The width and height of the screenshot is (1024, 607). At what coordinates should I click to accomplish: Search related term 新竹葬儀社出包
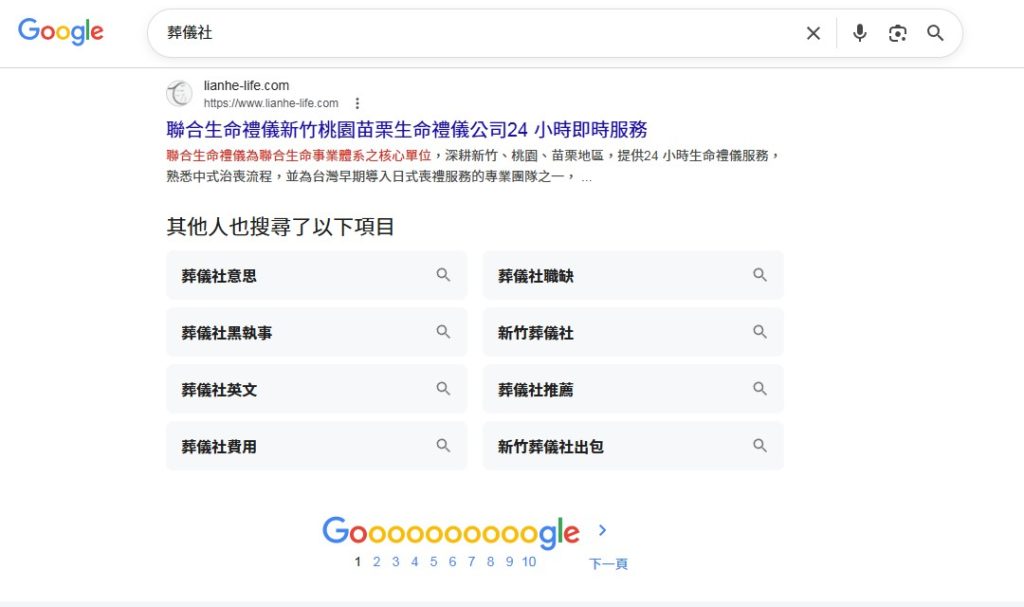pyautogui.click(x=633, y=446)
